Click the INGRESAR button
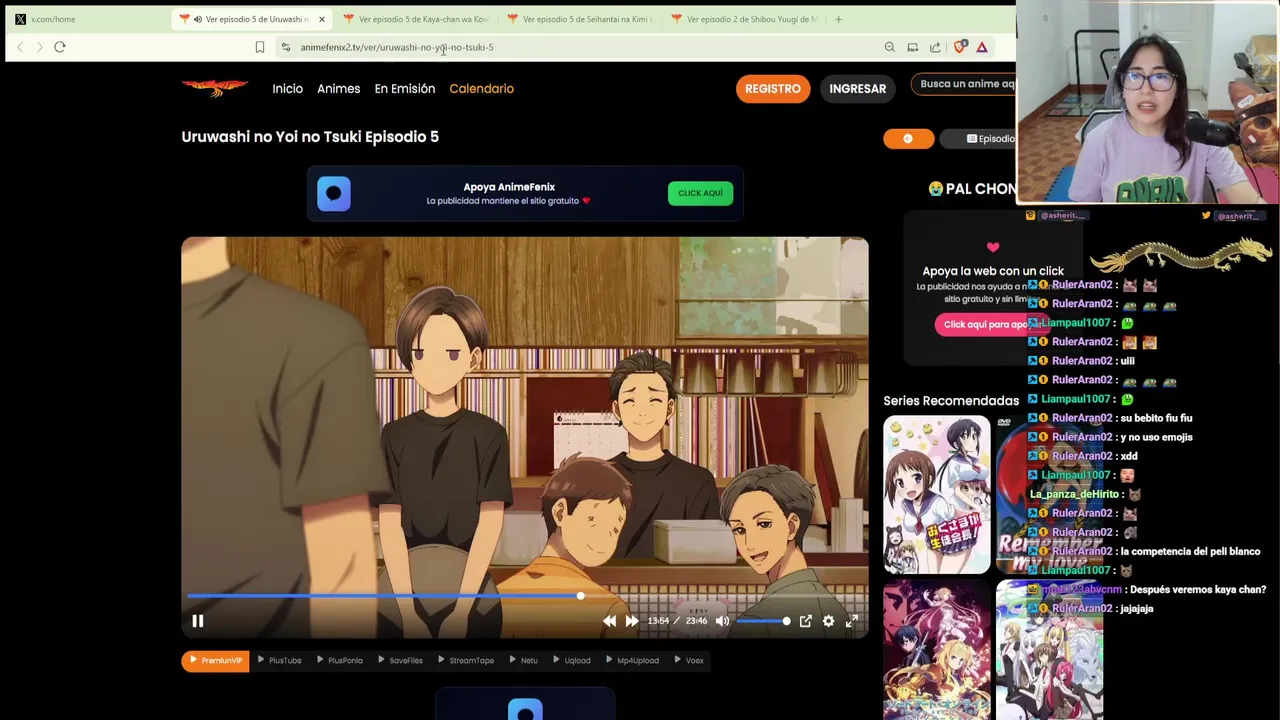The image size is (1280, 720). pyautogui.click(x=857, y=89)
